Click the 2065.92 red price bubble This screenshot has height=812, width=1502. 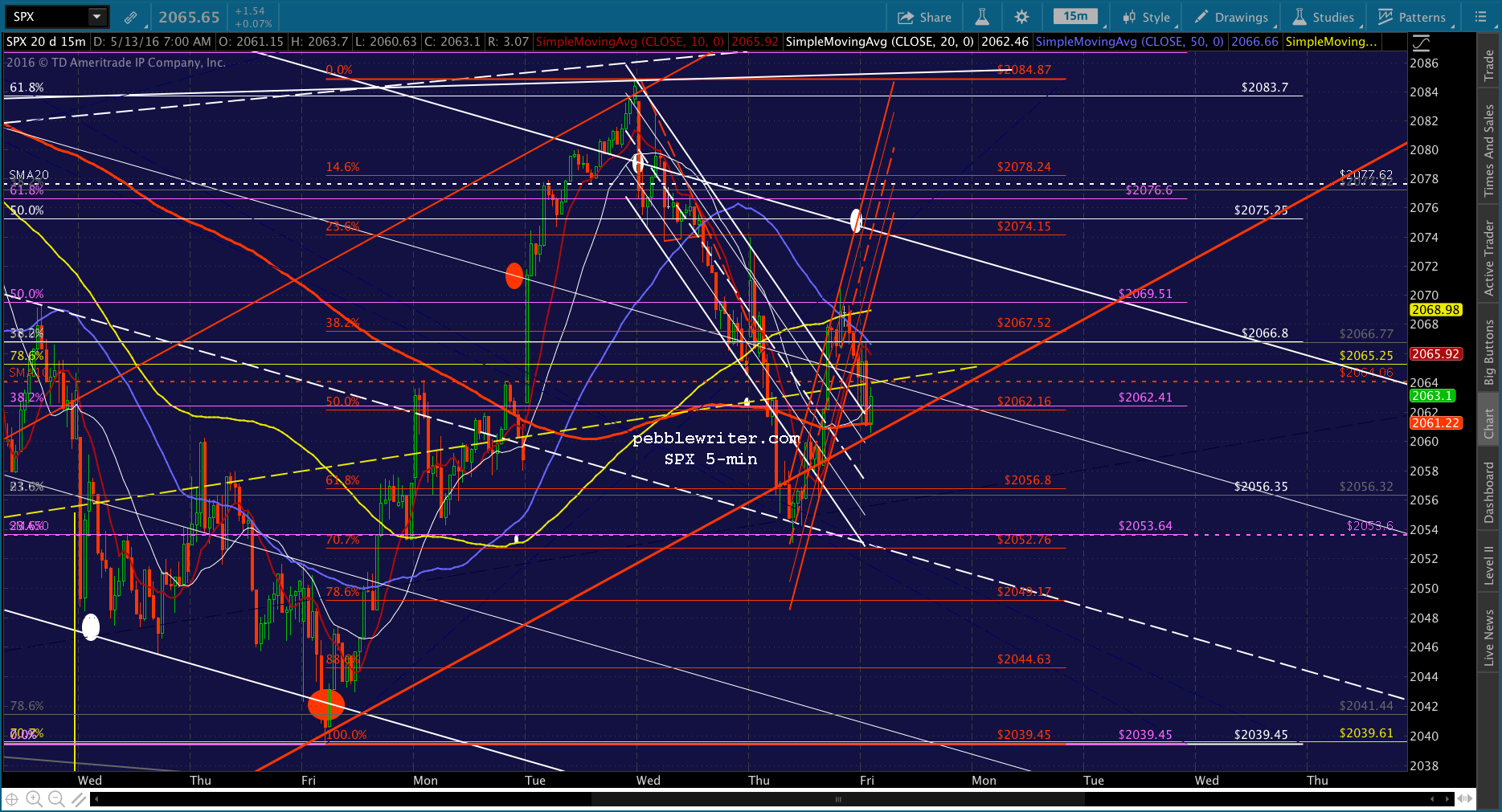[x=1436, y=354]
